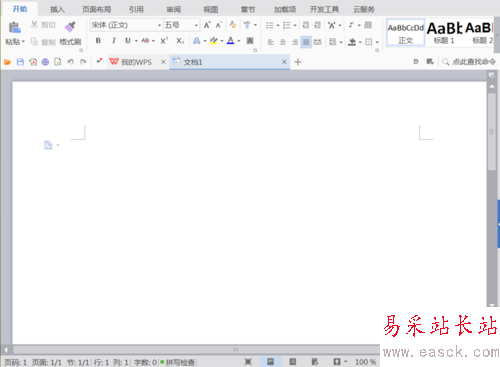Open Print Preview from the quick toolbar
The width and height of the screenshot is (500, 367).
pos(58,62)
